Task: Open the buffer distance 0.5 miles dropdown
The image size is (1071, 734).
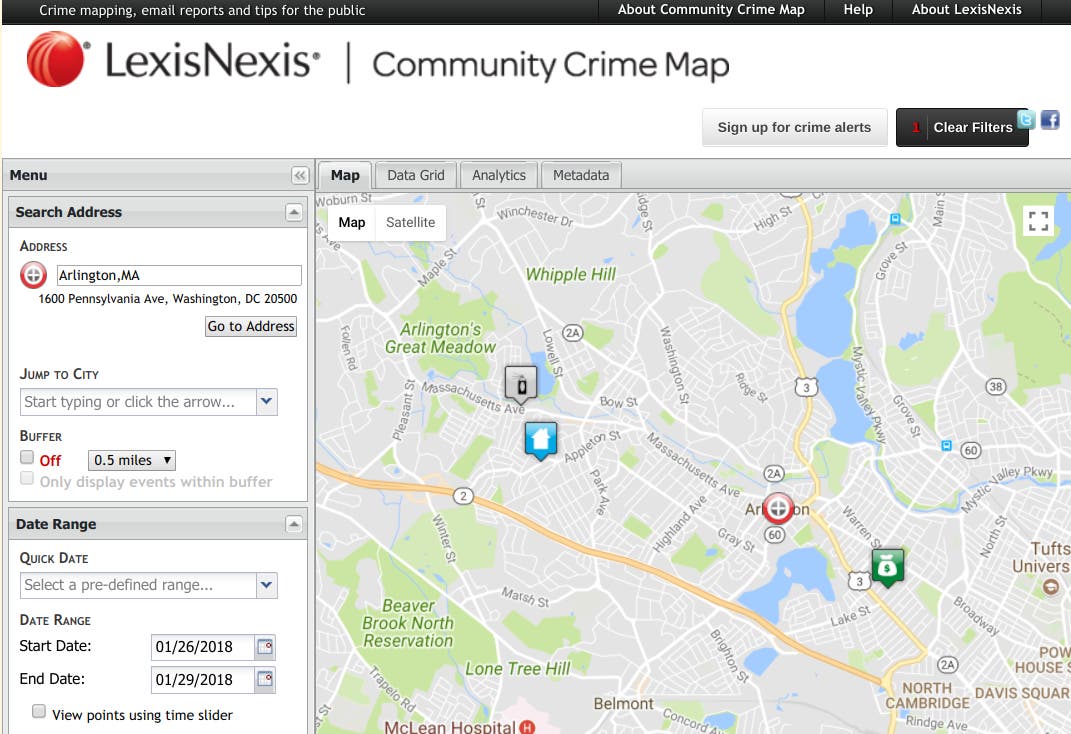Action: tap(132, 460)
